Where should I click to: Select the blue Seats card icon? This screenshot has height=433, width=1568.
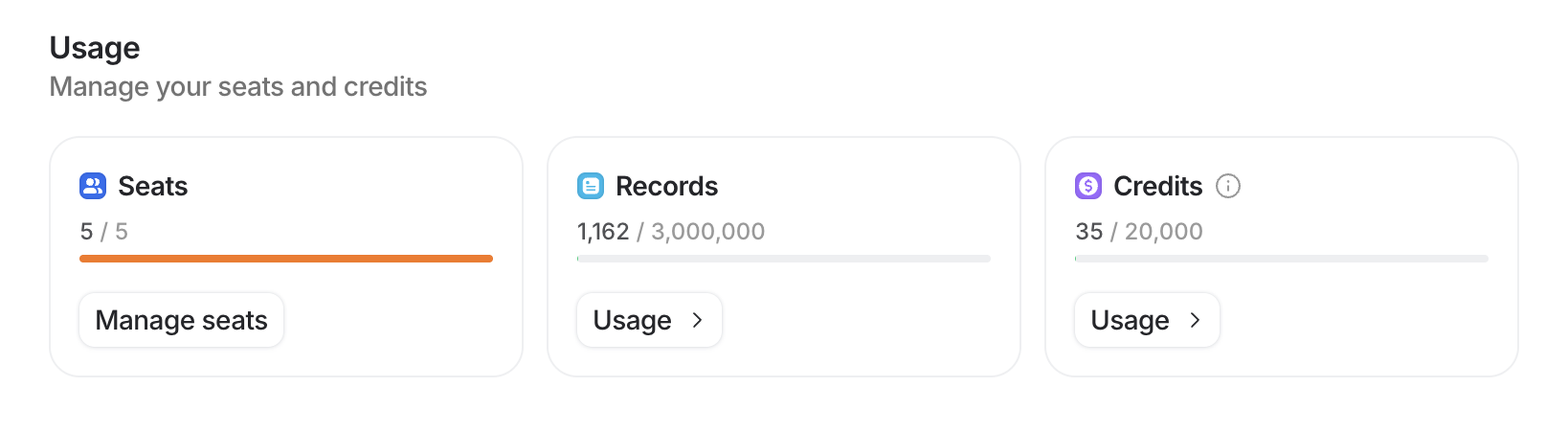tap(94, 186)
